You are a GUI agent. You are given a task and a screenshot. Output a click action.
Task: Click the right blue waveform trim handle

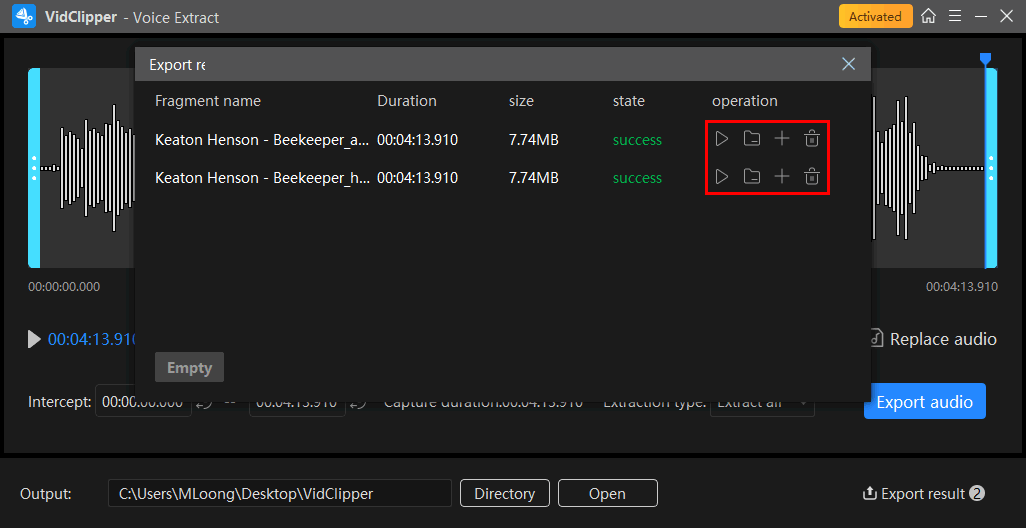tap(991, 168)
